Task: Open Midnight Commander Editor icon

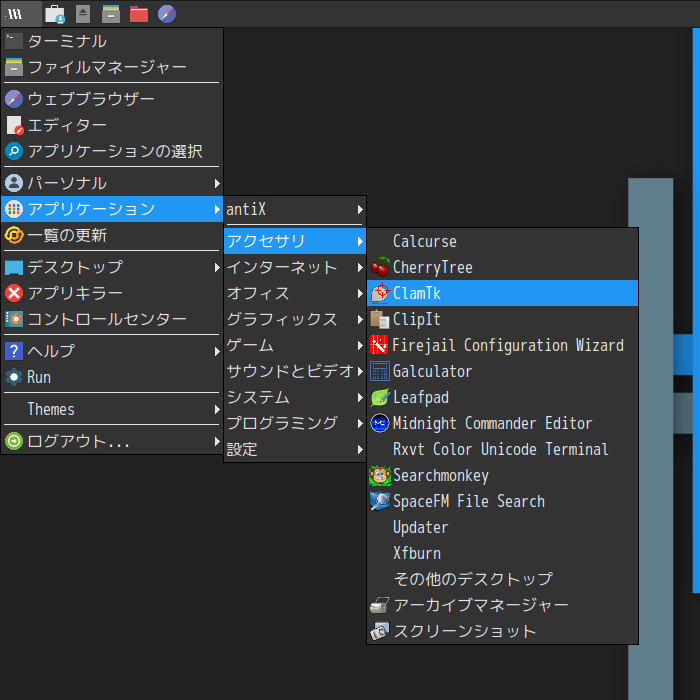Action: tap(380, 423)
